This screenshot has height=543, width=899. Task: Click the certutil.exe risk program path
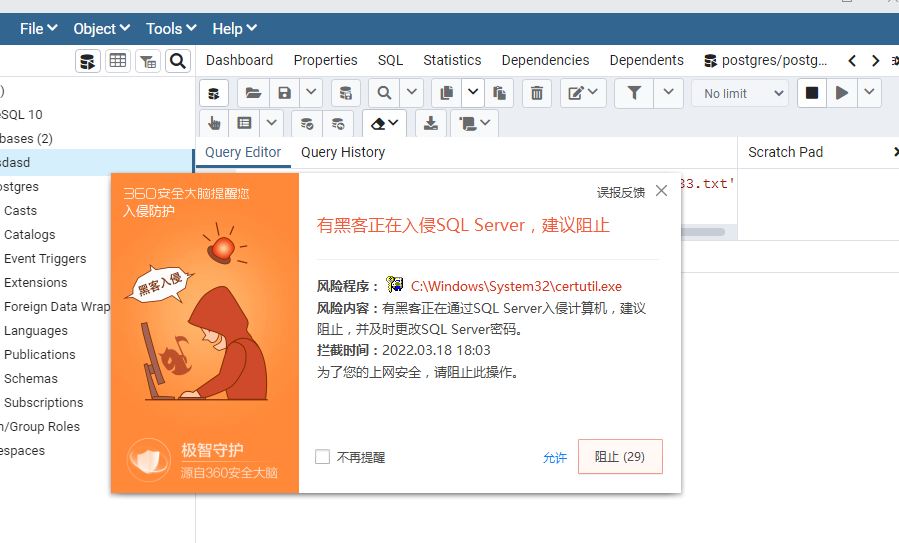(x=516, y=286)
